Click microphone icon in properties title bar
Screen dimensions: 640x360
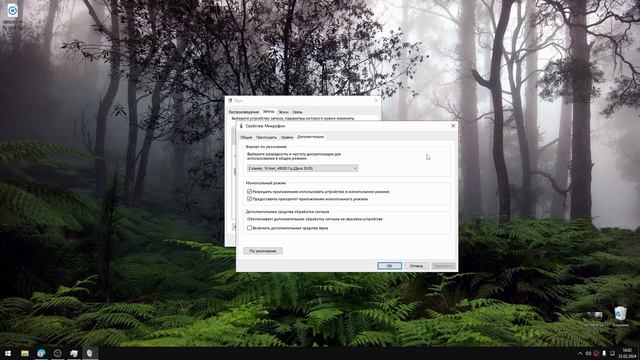tap(241, 126)
